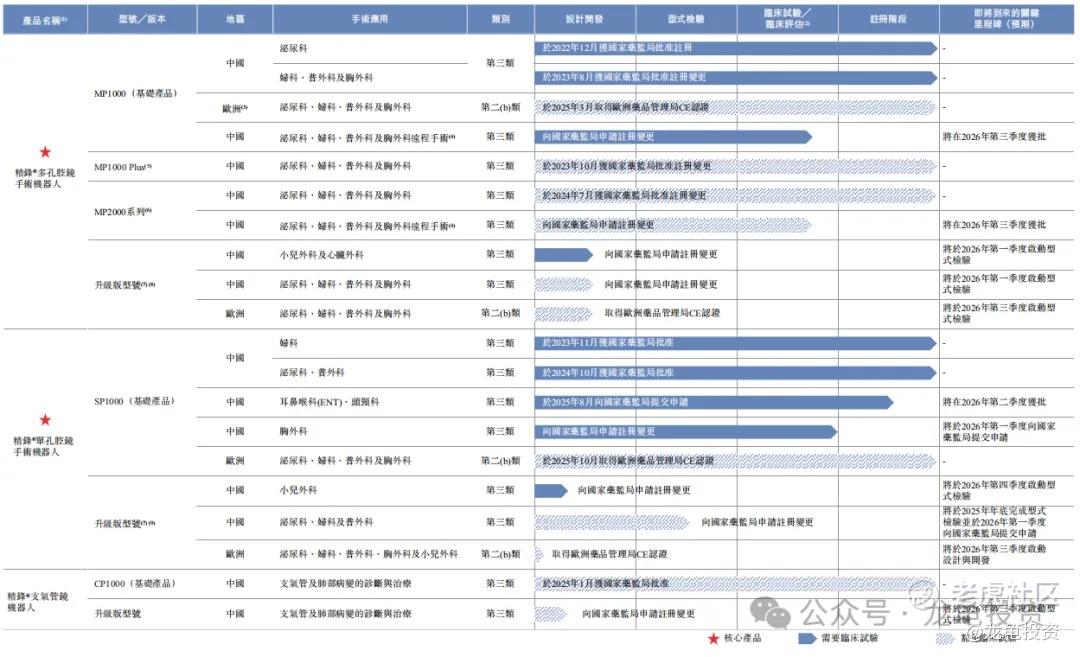Click the standalone 小兒外科 application cell
The height and width of the screenshot is (657, 1080).
pyautogui.click(x=298, y=490)
